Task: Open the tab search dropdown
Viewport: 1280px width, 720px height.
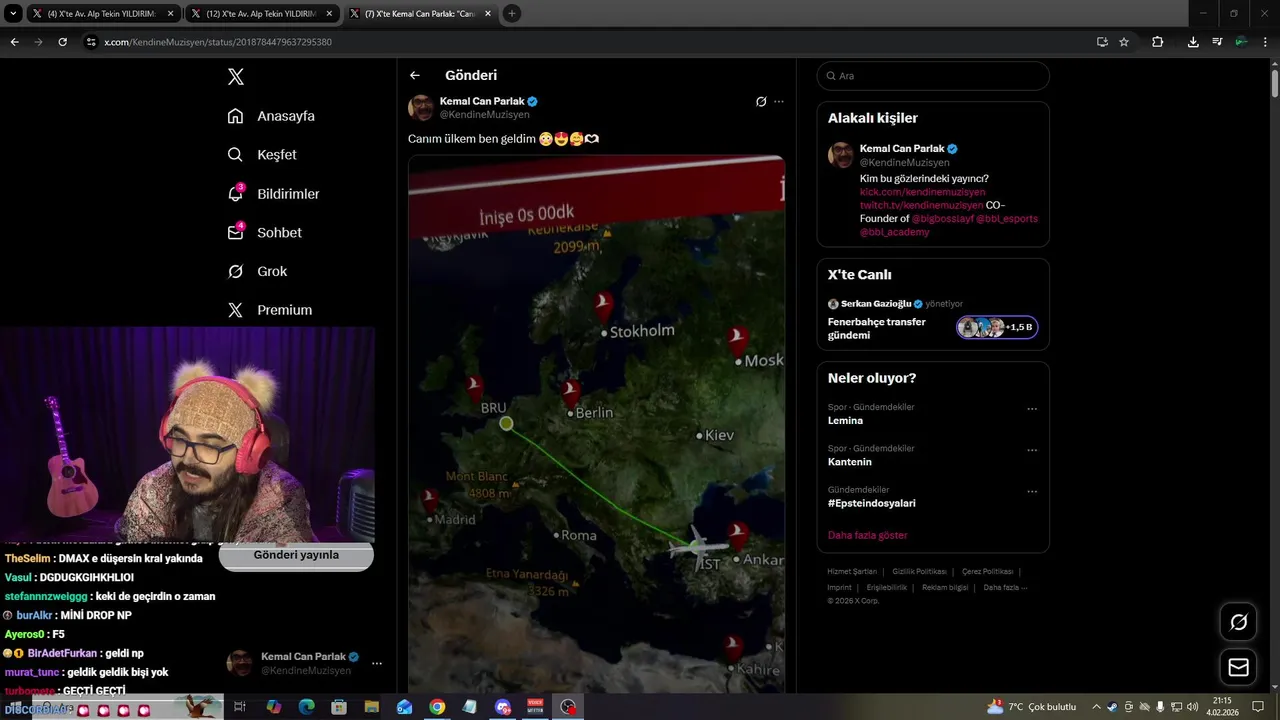Action: click(x=13, y=14)
